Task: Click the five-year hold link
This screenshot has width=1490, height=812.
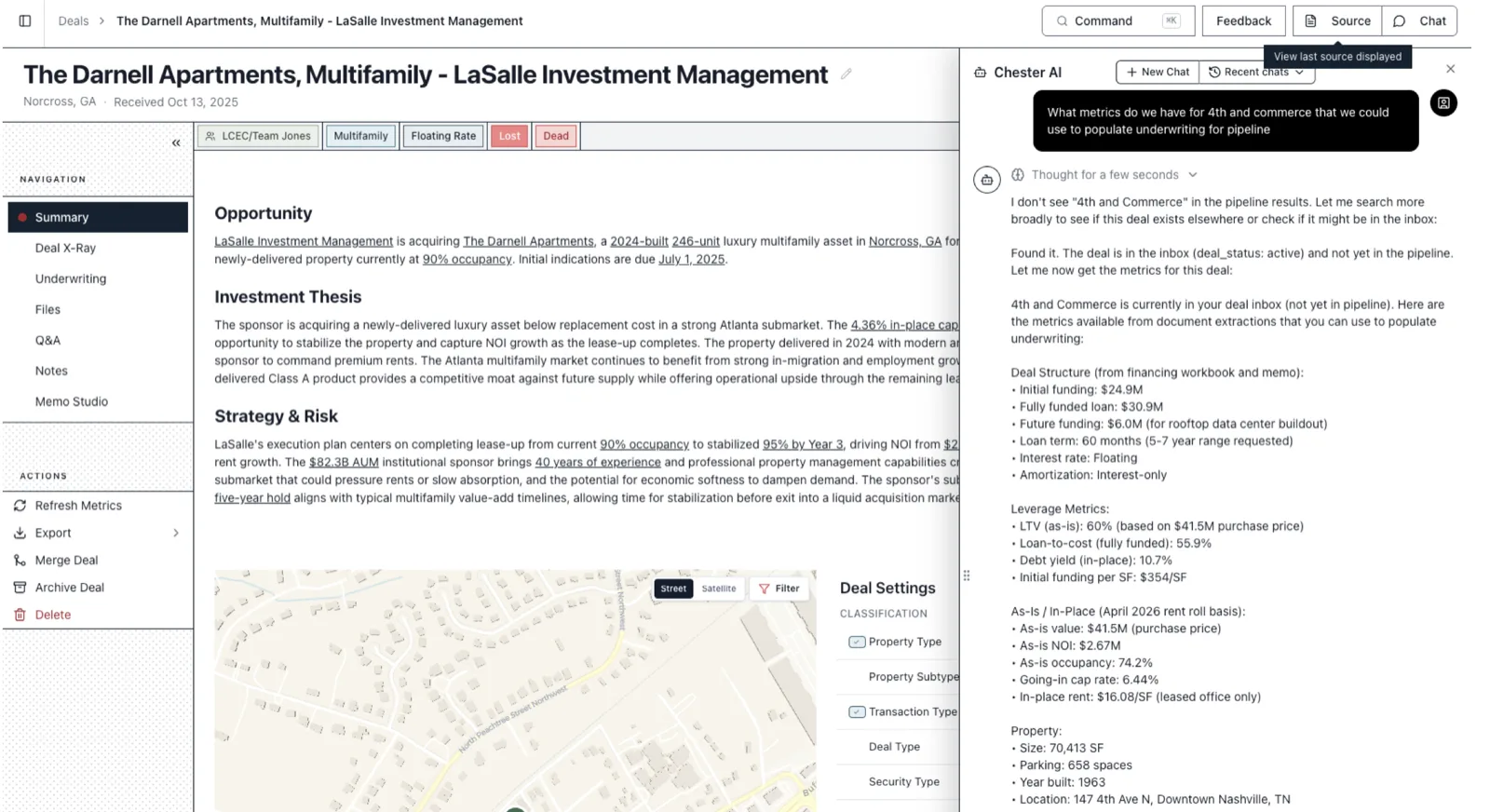Action: point(252,498)
